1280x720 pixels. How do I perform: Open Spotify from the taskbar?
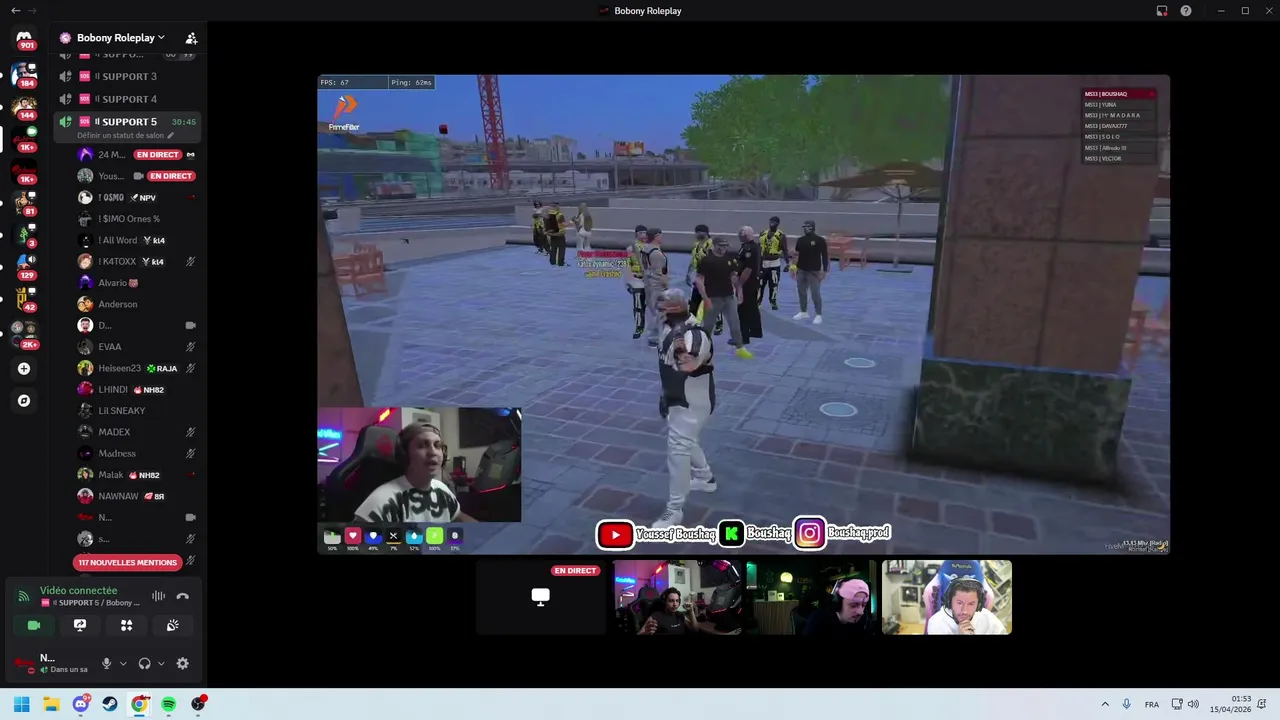point(168,704)
